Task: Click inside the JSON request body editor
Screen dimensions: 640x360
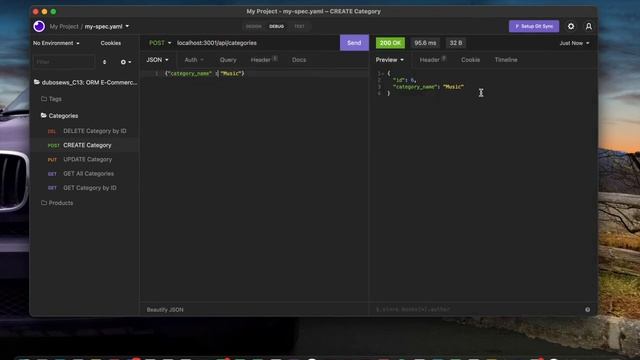Action: 254,184
